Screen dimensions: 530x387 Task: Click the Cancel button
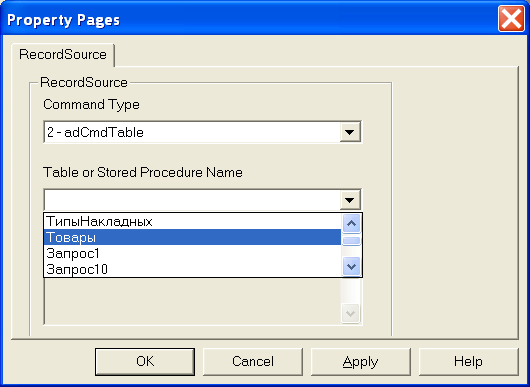tap(253, 362)
